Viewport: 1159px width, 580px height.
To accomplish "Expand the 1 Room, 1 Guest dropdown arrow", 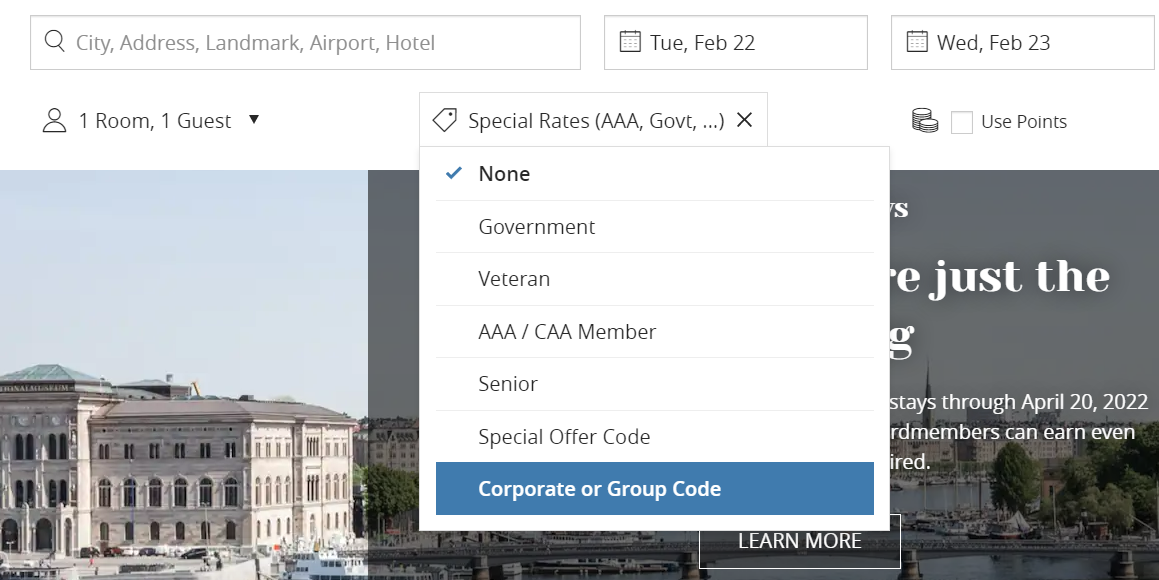I will [254, 120].
